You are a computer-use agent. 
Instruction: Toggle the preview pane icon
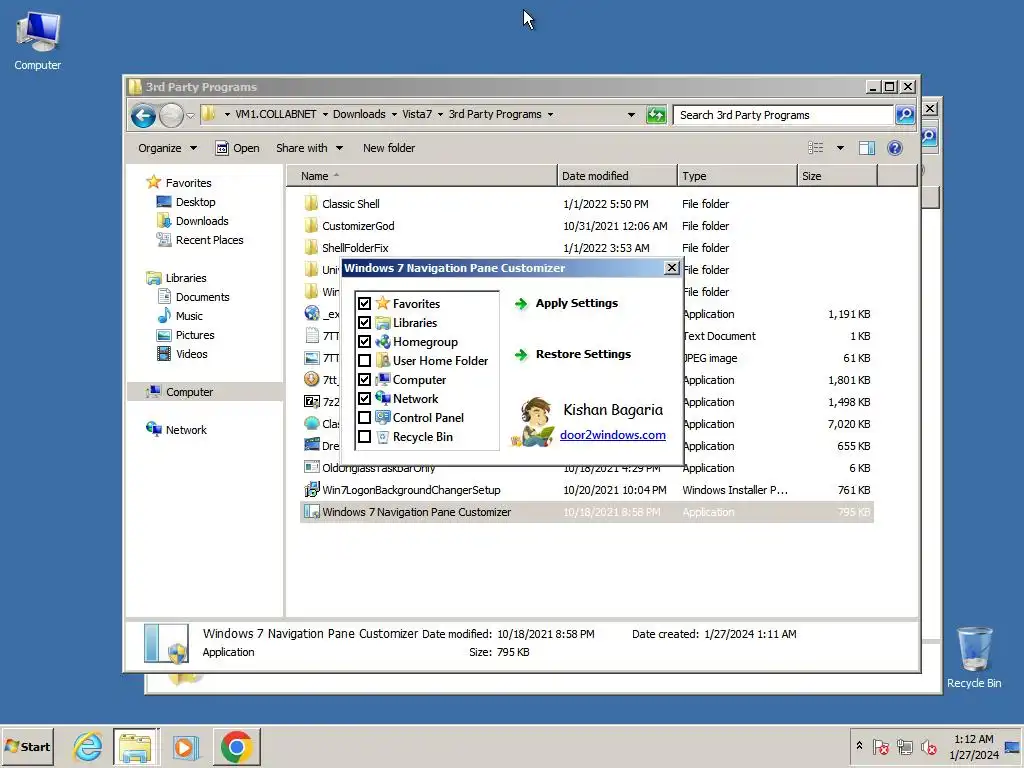tap(867, 148)
